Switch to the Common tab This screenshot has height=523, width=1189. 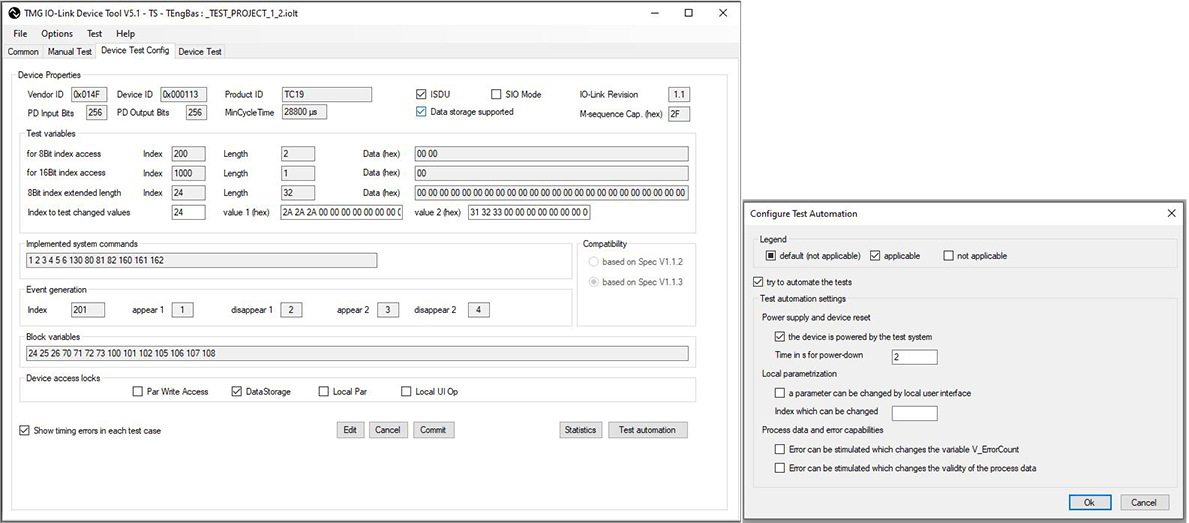[x=24, y=52]
